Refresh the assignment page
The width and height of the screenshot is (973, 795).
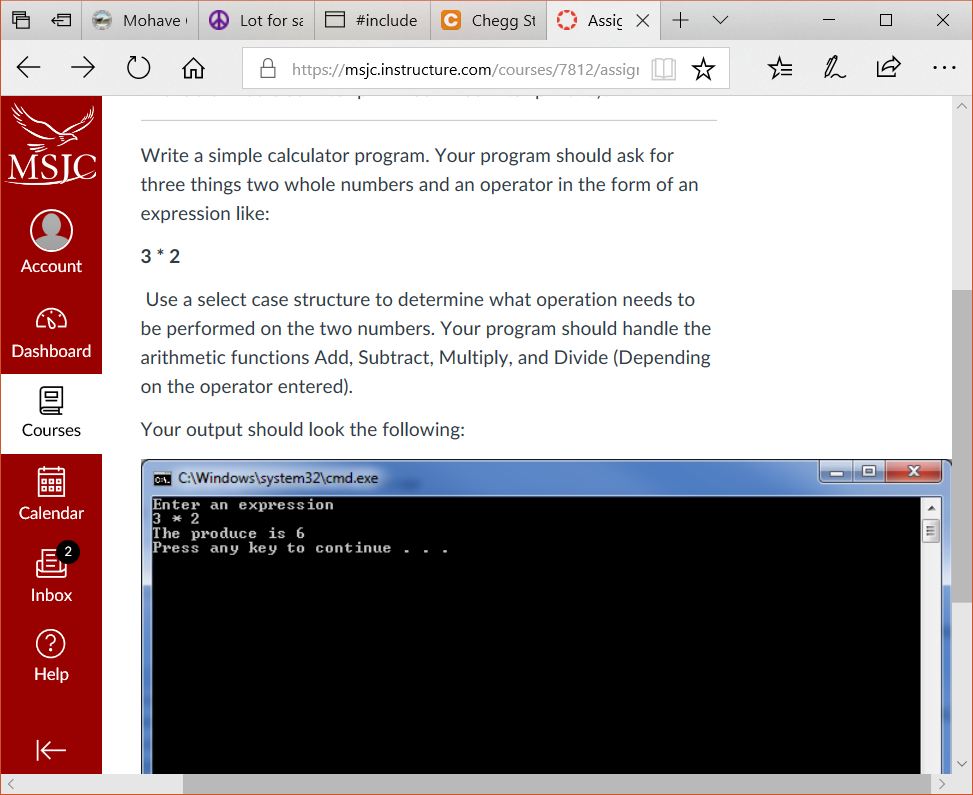coord(138,67)
